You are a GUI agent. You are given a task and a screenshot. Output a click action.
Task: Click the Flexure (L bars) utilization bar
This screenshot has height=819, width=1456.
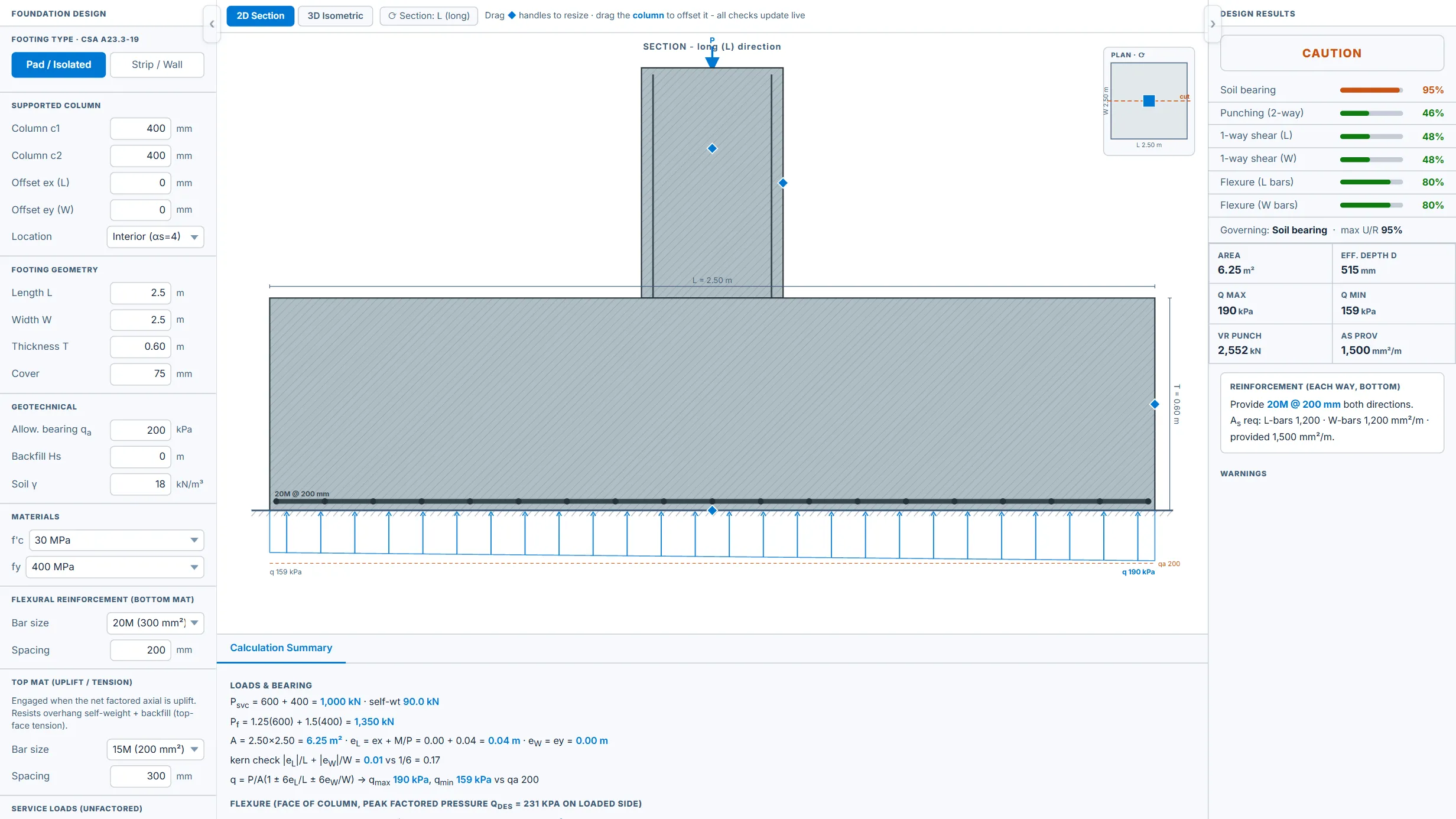tap(1371, 183)
